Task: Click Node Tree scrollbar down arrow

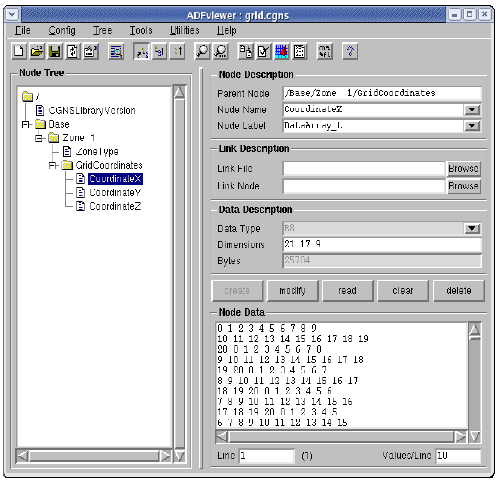Action: pos(179,456)
